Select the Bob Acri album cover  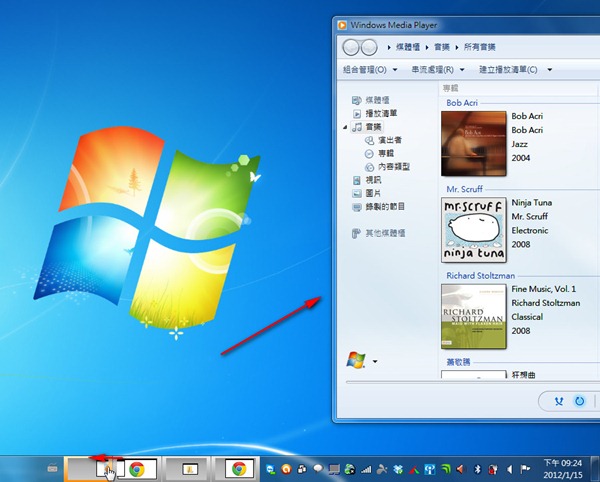click(474, 144)
